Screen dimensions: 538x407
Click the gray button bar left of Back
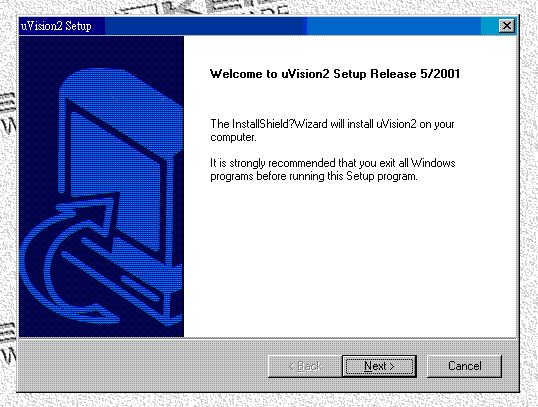coord(142,365)
